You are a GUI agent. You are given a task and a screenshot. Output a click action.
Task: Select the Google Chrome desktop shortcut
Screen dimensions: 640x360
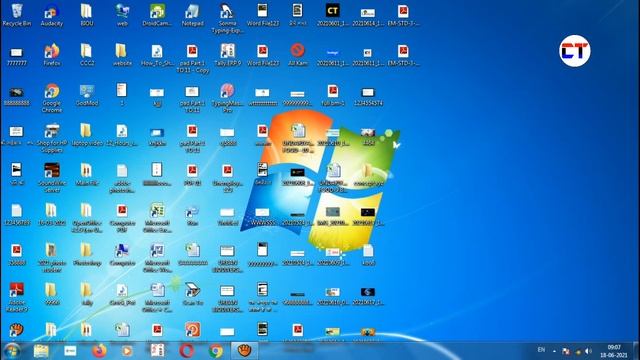[x=52, y=98]
